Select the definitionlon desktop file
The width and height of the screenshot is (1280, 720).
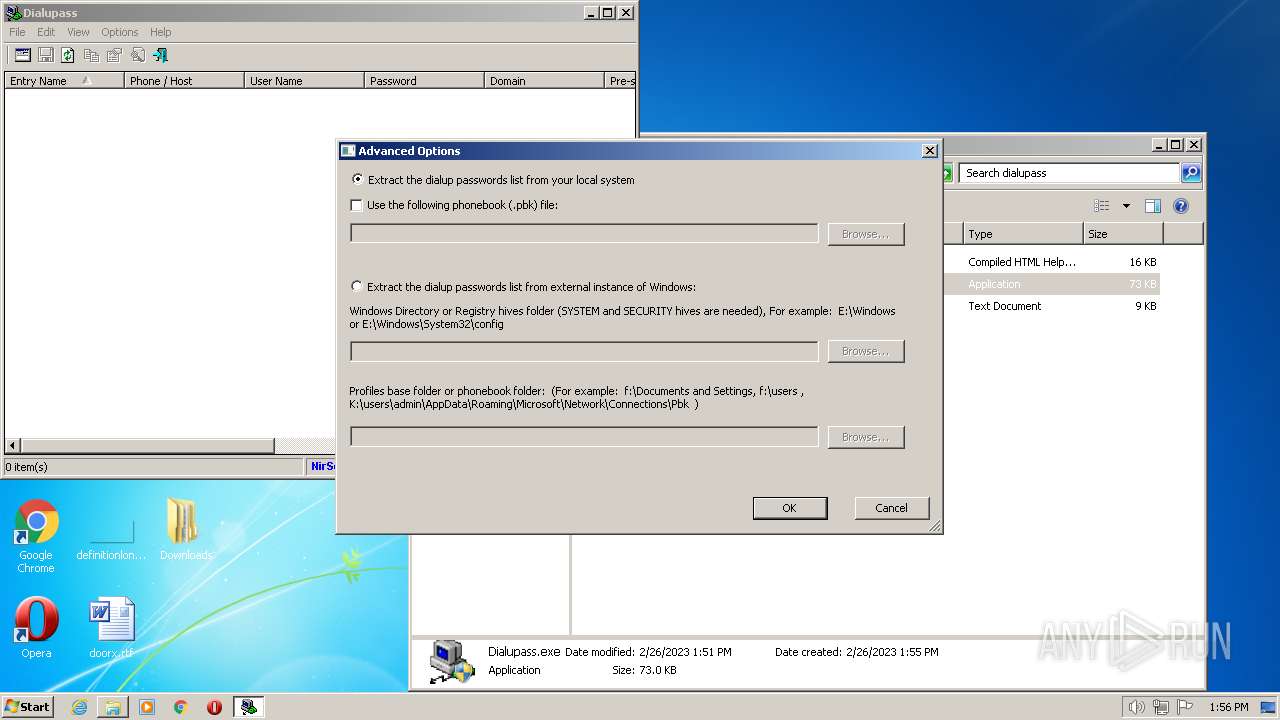click(111, 540)
